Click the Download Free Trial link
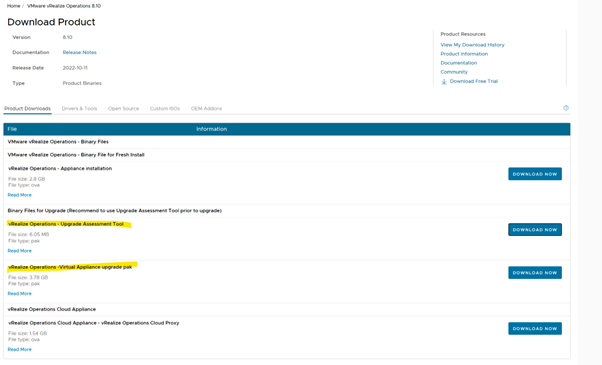This screenshot has width=602, height=365. coord(473,81)
